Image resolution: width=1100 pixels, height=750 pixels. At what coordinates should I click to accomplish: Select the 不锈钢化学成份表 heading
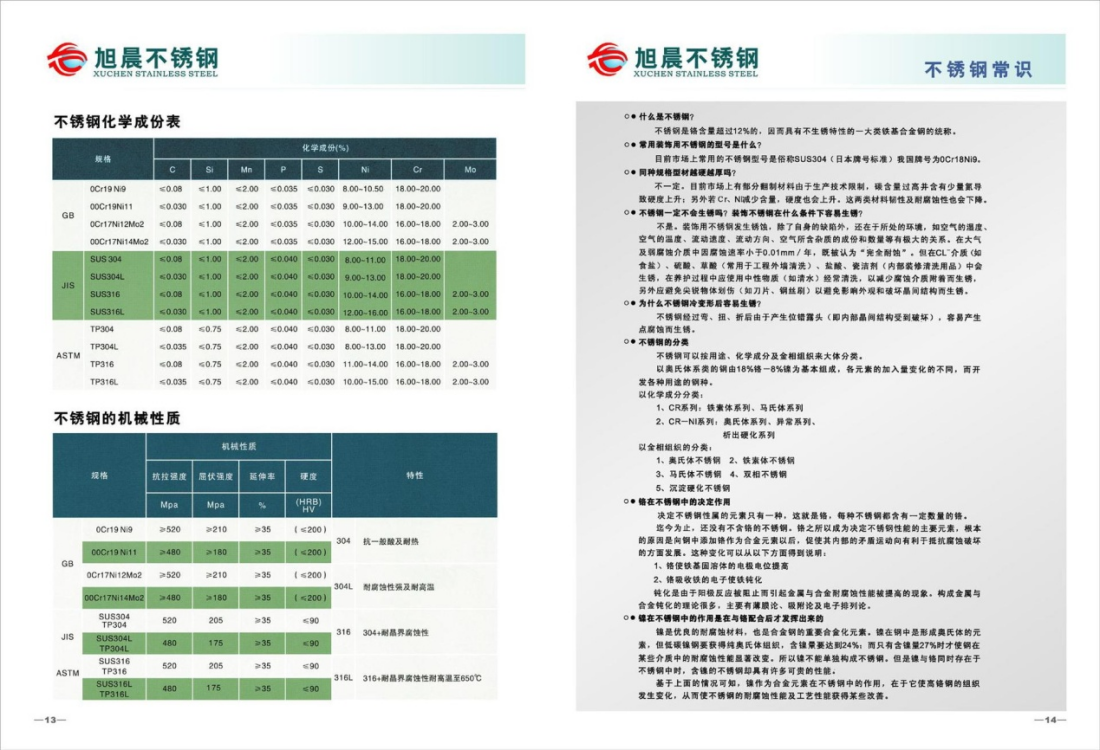coord(117,122)
